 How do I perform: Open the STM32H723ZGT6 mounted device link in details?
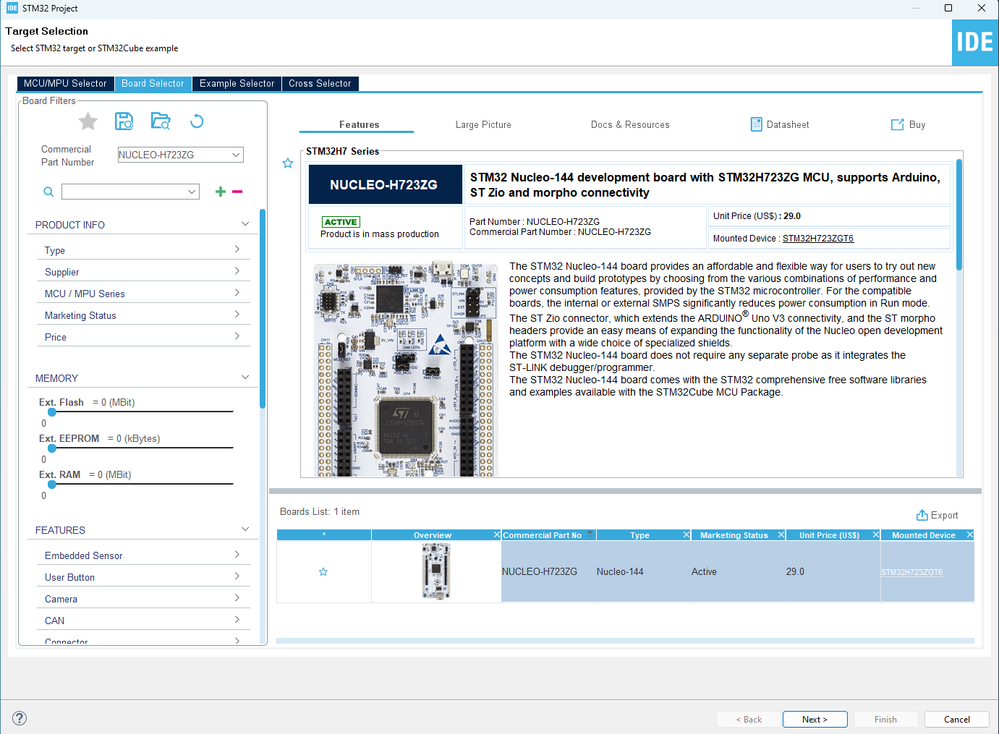click(x=818, y=238)
